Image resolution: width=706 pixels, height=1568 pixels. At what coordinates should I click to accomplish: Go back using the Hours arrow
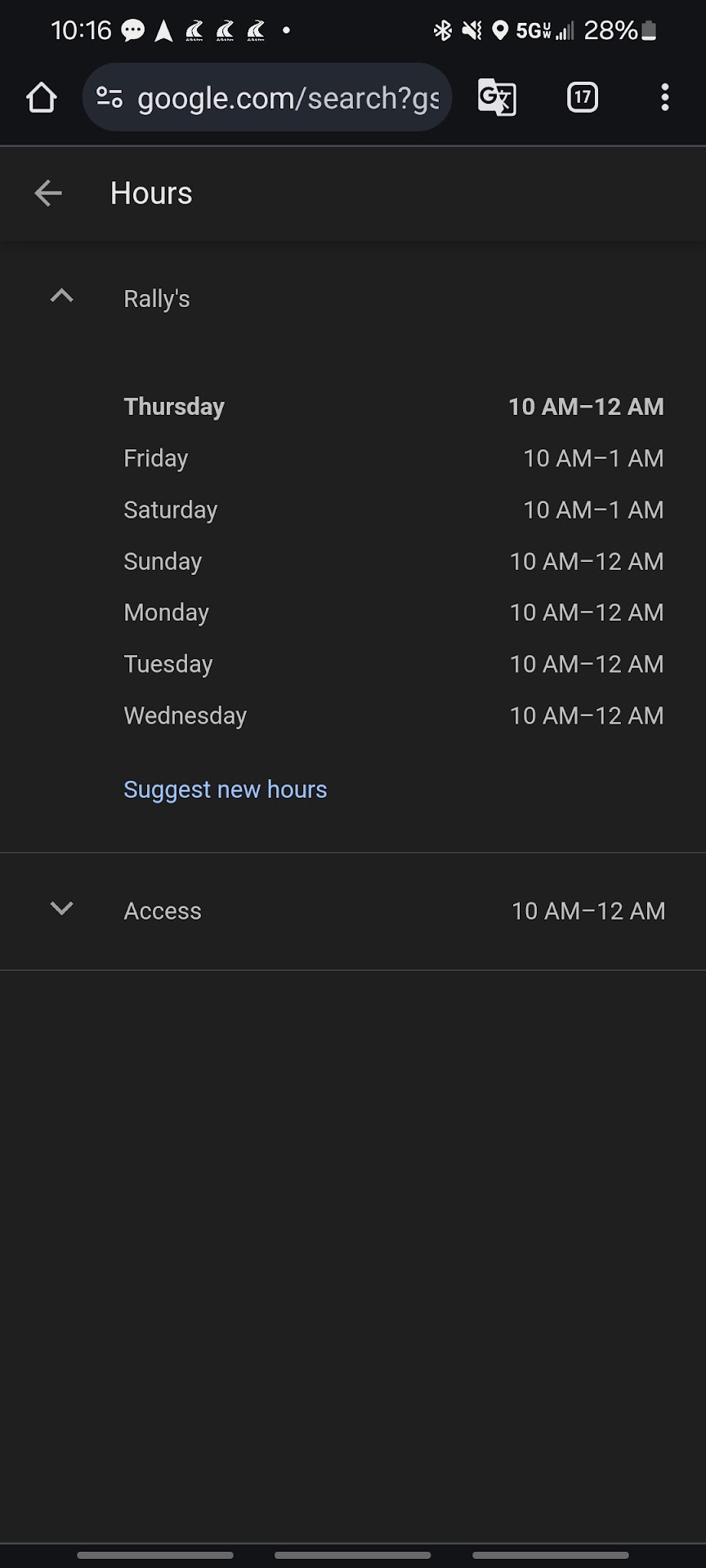tap(48, 194)
